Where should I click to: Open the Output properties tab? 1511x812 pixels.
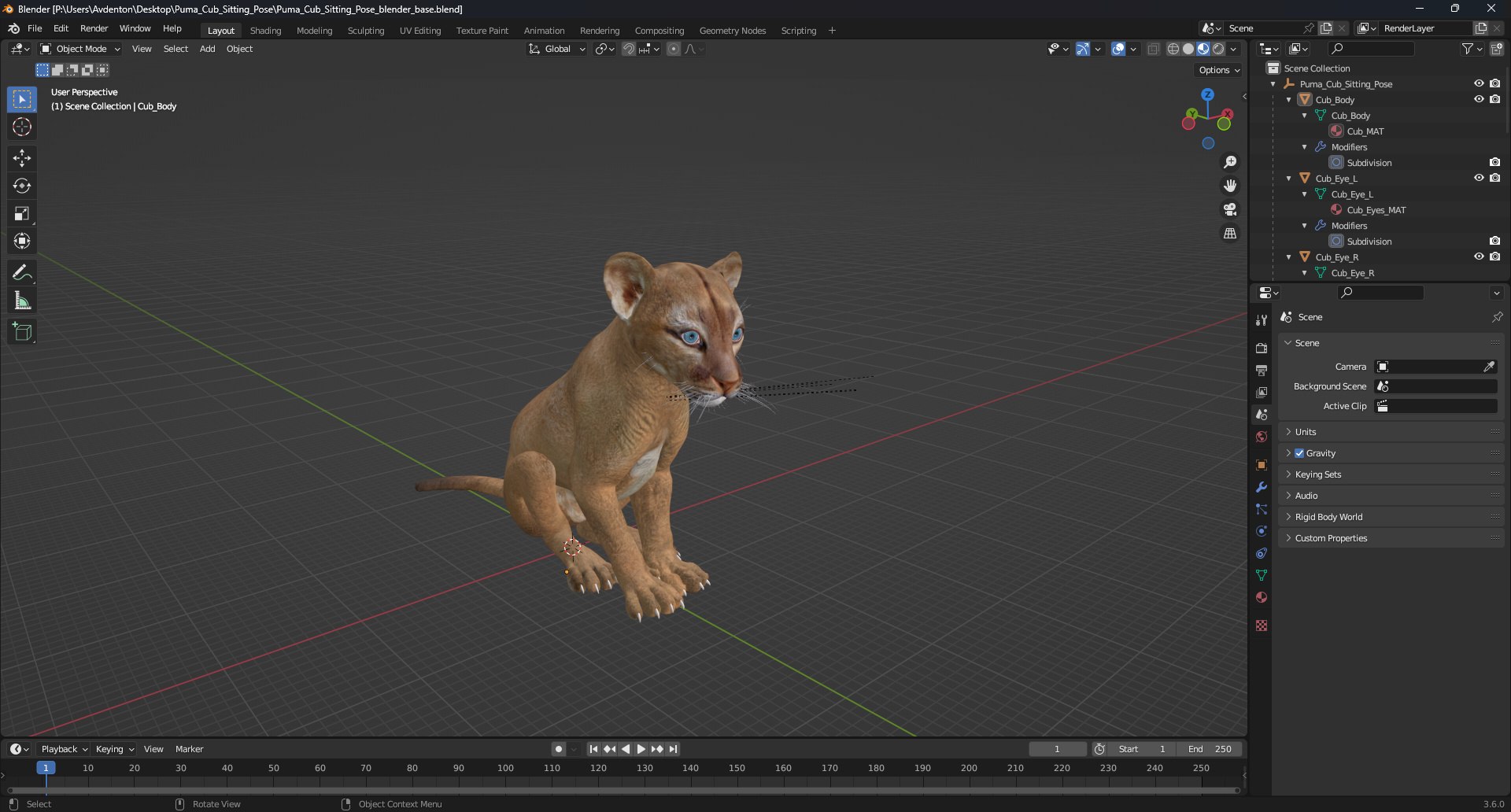click(1262, 370)
